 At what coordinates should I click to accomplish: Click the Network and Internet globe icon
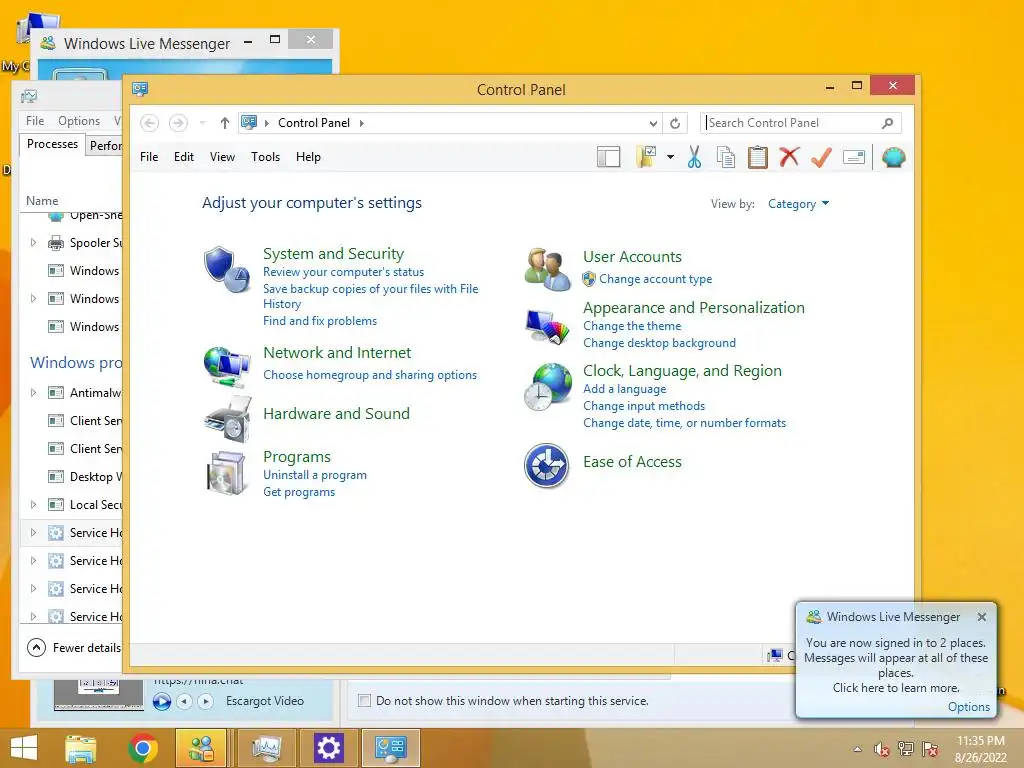click(227, 367)
